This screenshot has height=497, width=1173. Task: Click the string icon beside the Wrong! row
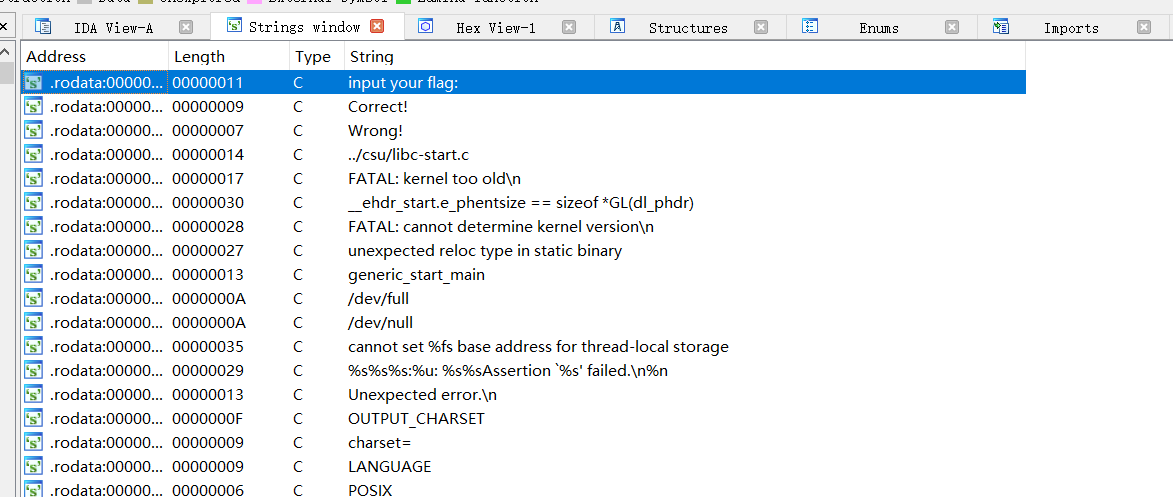point(33,130)
